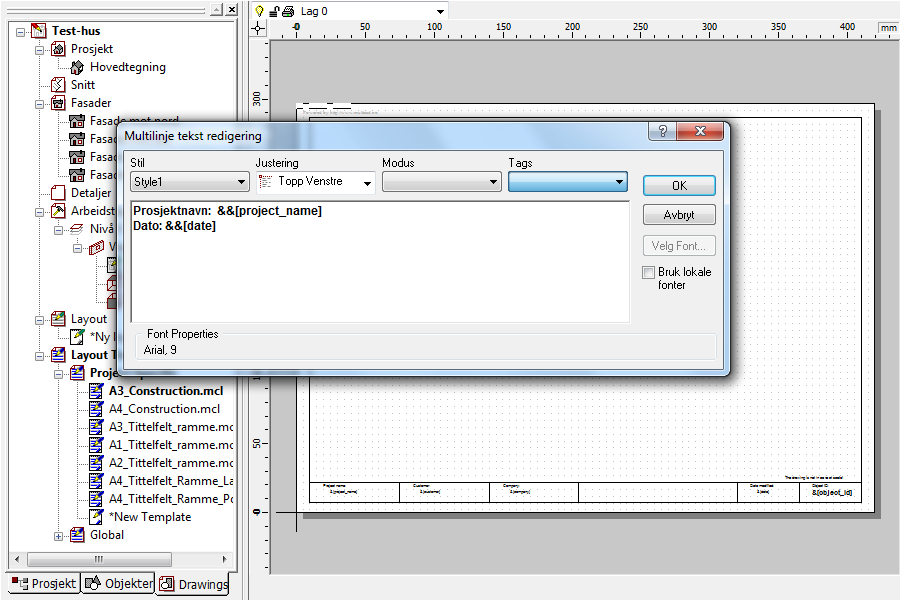This screenshot has width=900, height=600.
Task: Close the Multilinje tekst redigering dialog
Action: pyautogui.click(x=700, y=131)
